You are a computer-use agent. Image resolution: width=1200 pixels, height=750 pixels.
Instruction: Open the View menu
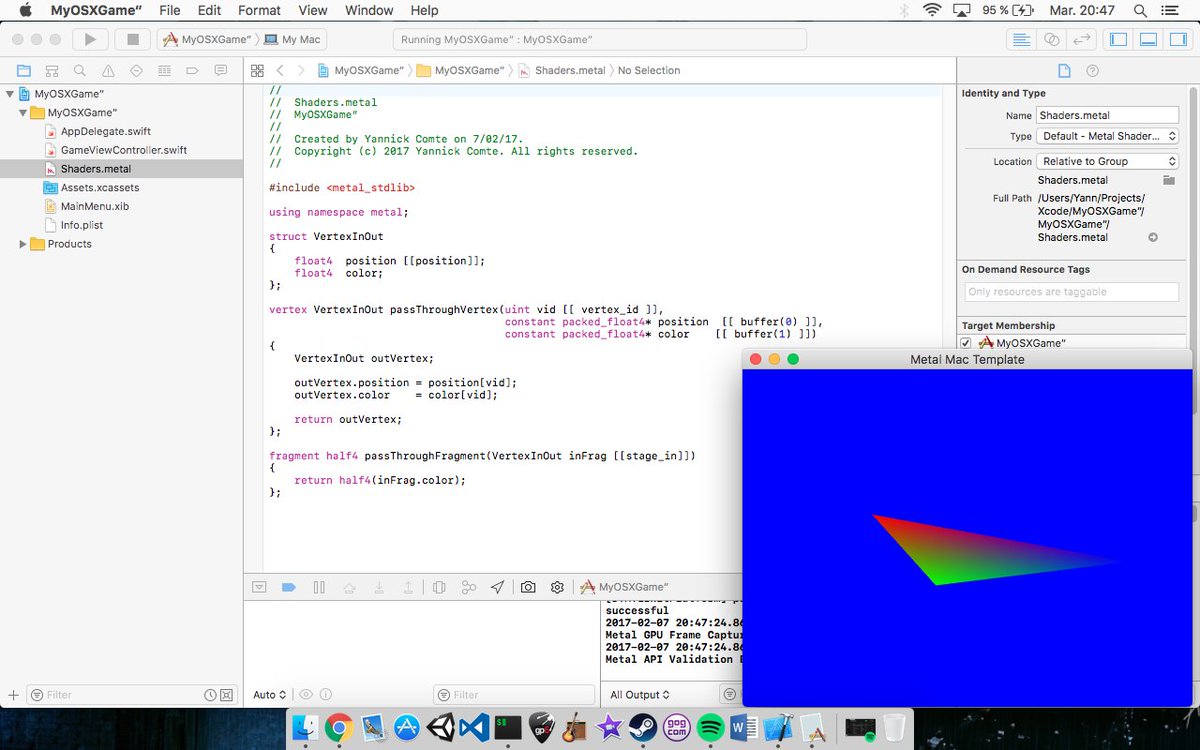point(313,10)
